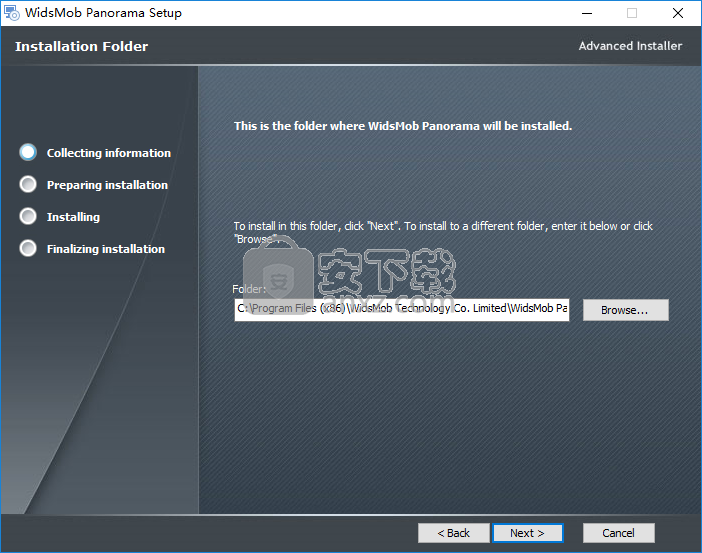Viewport: 702px width, 553px height.
Task: Return to previous page with < Back
Action: (454, 533)
